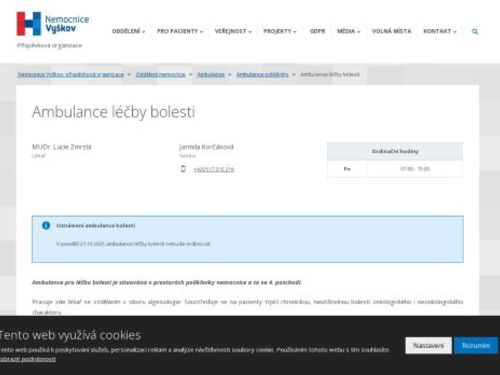Accept cookies with Rozumím button
This screenshot has height=375, width=500.
[476, 345]
